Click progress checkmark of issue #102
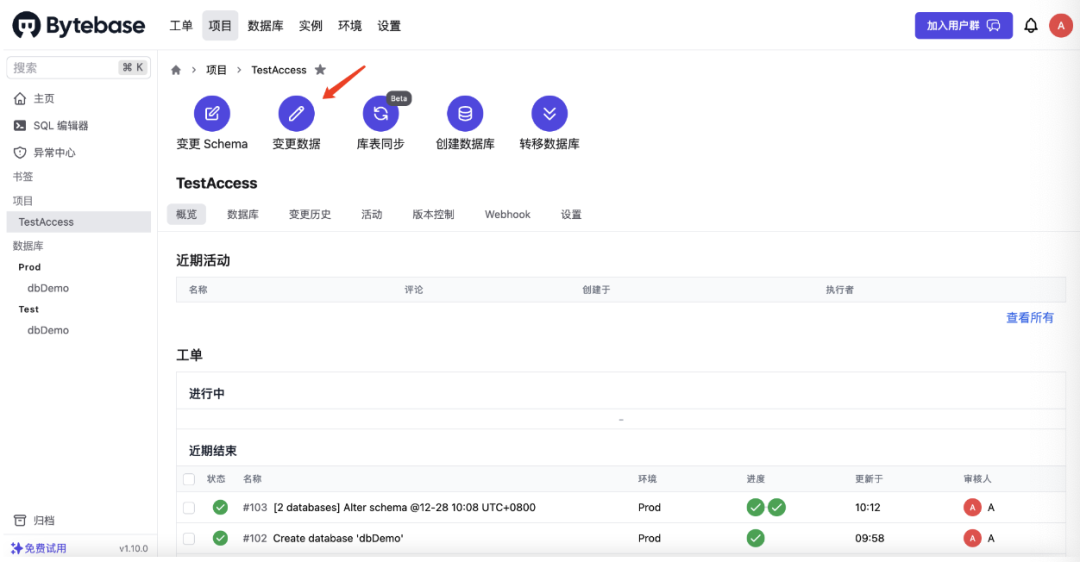This screenshot has height=562, width=1080. click(x=756, y=538)
